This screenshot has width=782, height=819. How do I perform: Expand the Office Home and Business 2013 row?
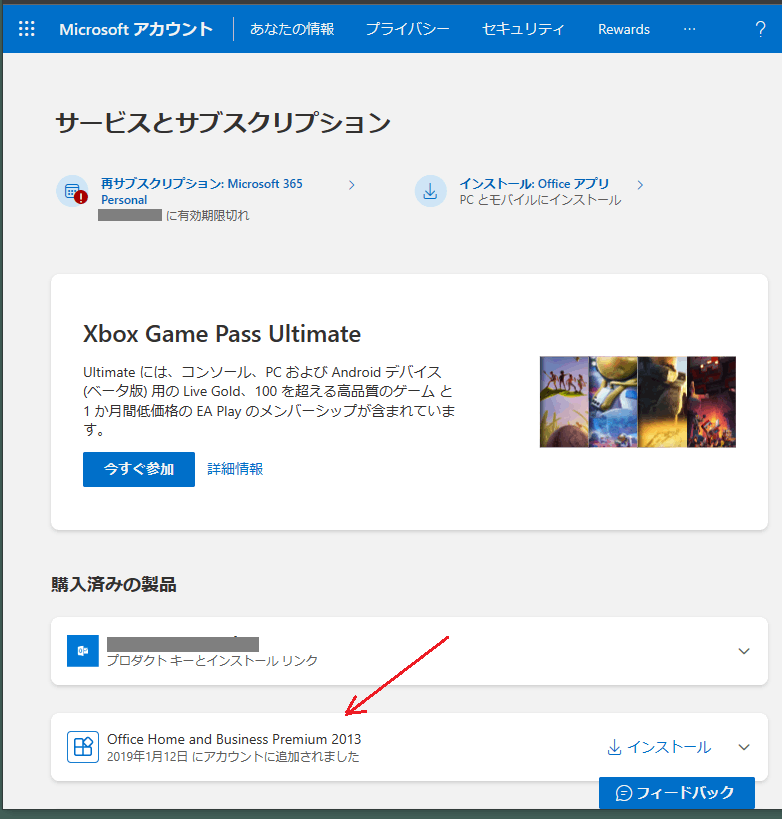744,747
